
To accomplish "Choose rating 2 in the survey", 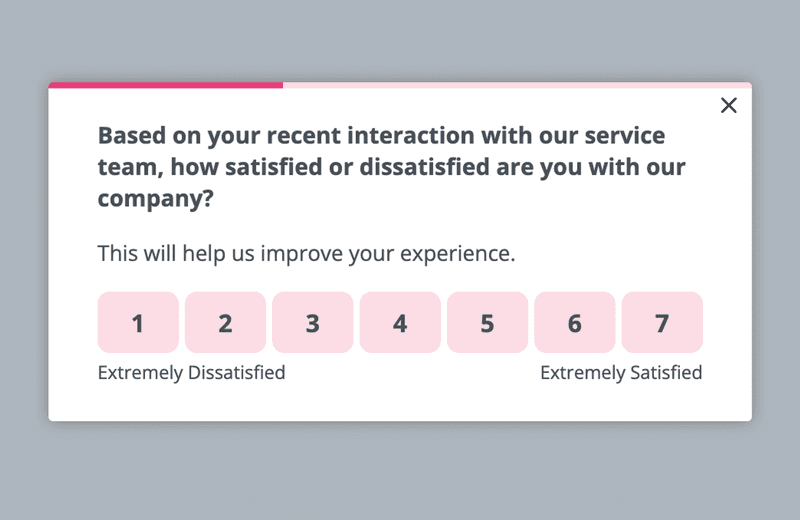I will (x=225, y=323).
